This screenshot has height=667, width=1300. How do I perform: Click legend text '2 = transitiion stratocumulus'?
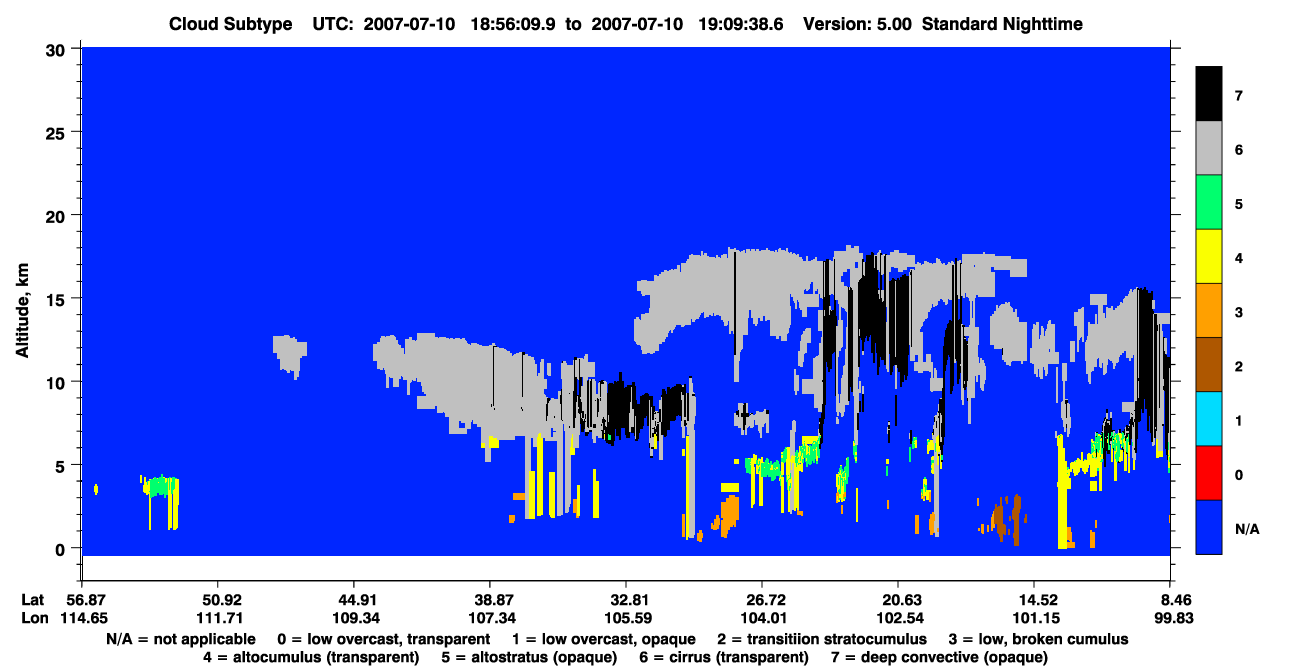pyautogui.click(x=823, y=639)
